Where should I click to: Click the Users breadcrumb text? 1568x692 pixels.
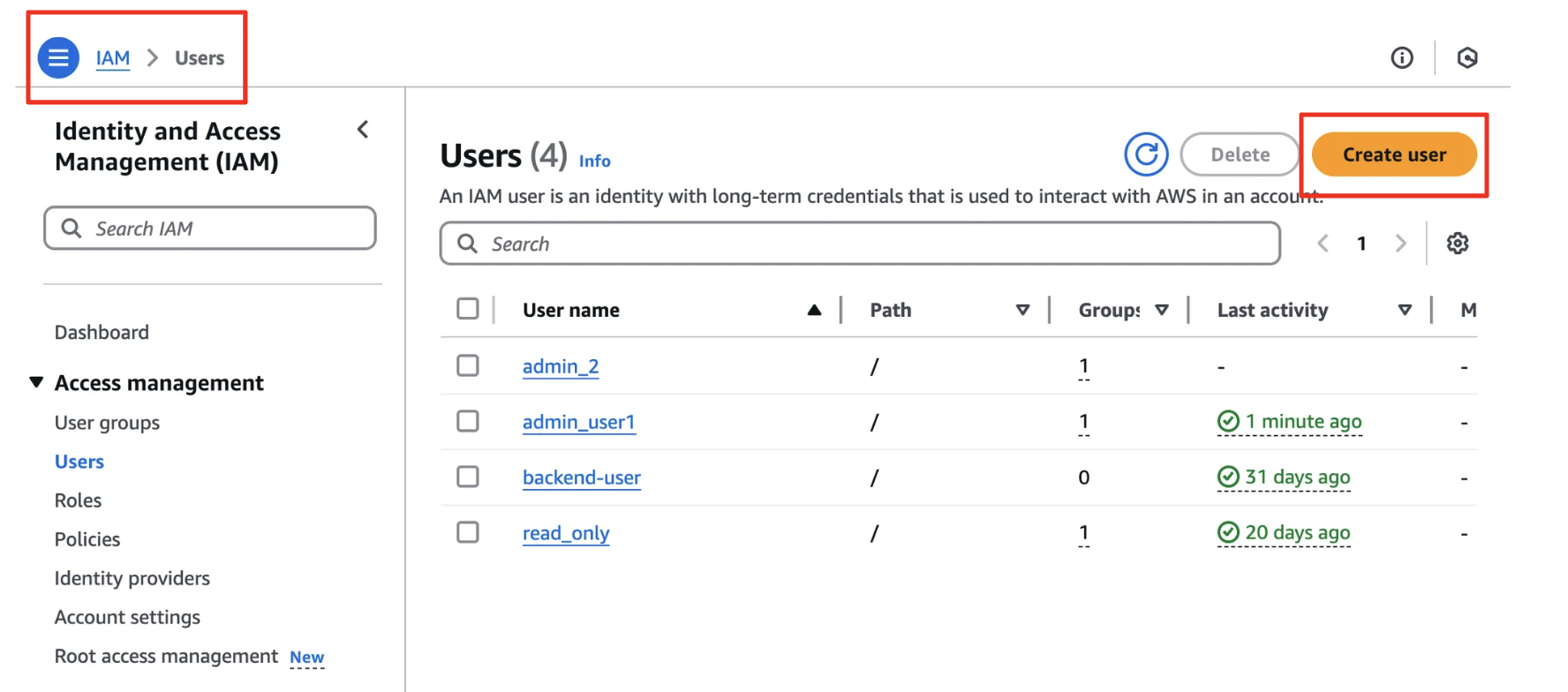click(200, 58)
